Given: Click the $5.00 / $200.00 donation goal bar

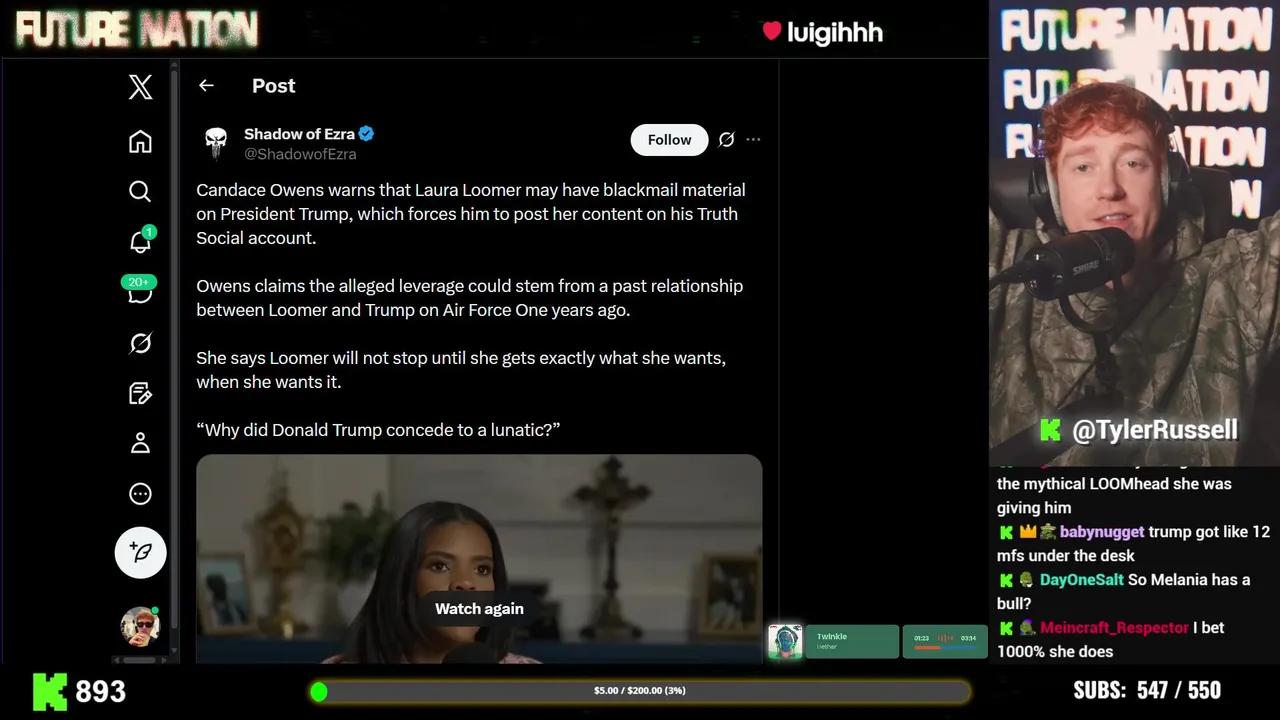Looking at the screenshot, I should pyautogui.click(x=640, y=691).
